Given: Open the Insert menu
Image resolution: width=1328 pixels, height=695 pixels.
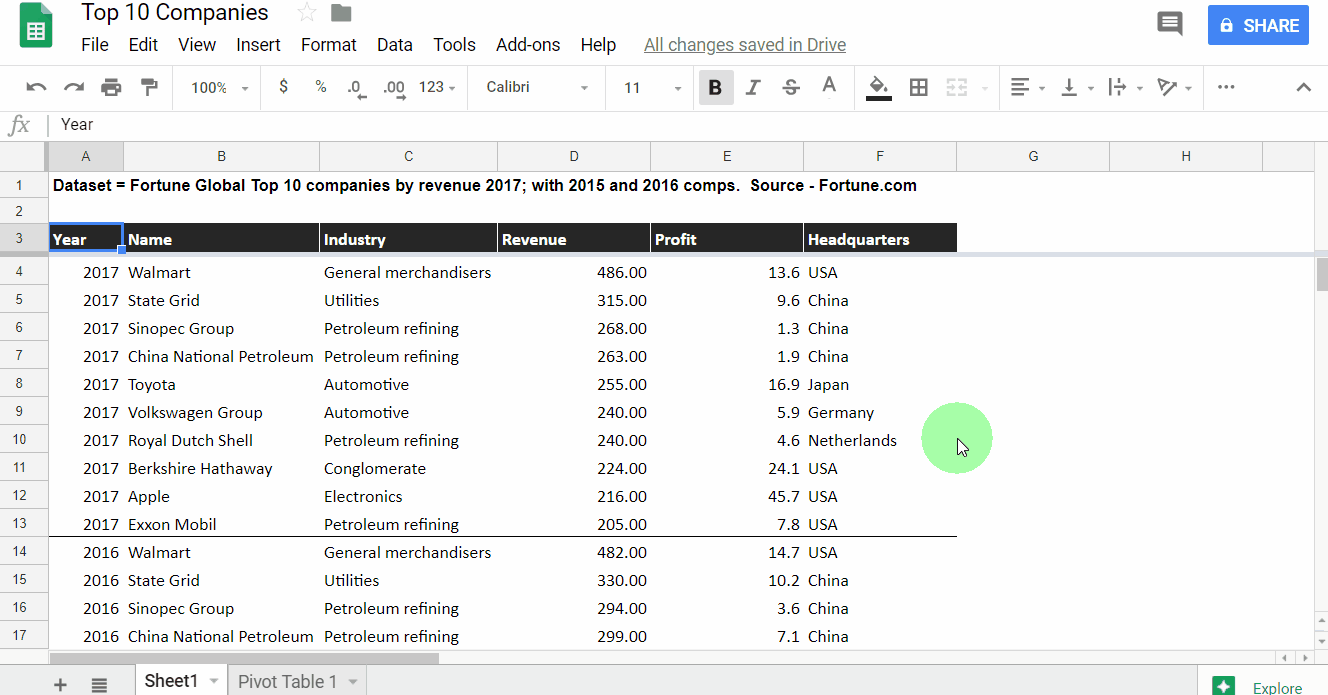Looking at the screenshot, I should pyautogui.click(x=258, y=45).
